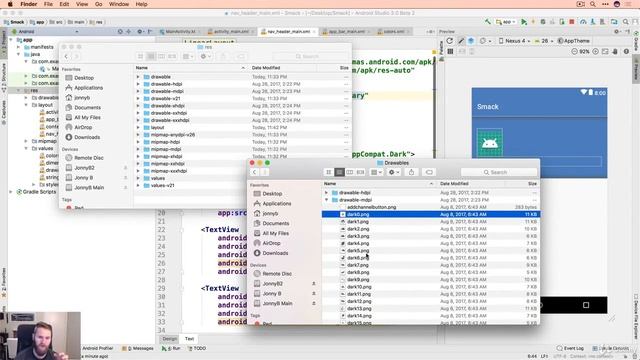Open the File menu in the menu bar
Viewport: 640px width, 360px height.
pos(48,4)
